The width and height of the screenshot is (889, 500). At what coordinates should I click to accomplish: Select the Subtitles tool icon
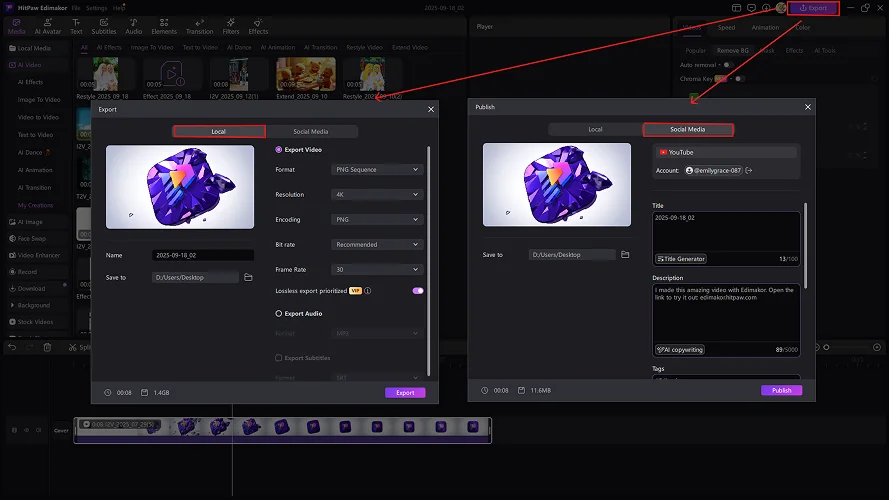pyautogui.click(x=104, y=26)
